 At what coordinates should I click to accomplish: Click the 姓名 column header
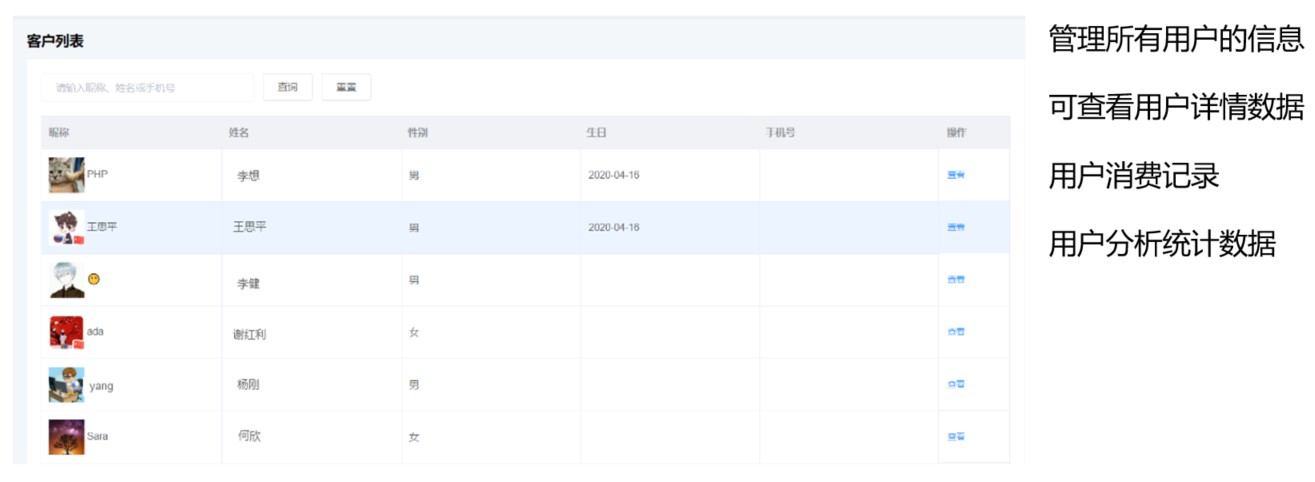[238, 133]
